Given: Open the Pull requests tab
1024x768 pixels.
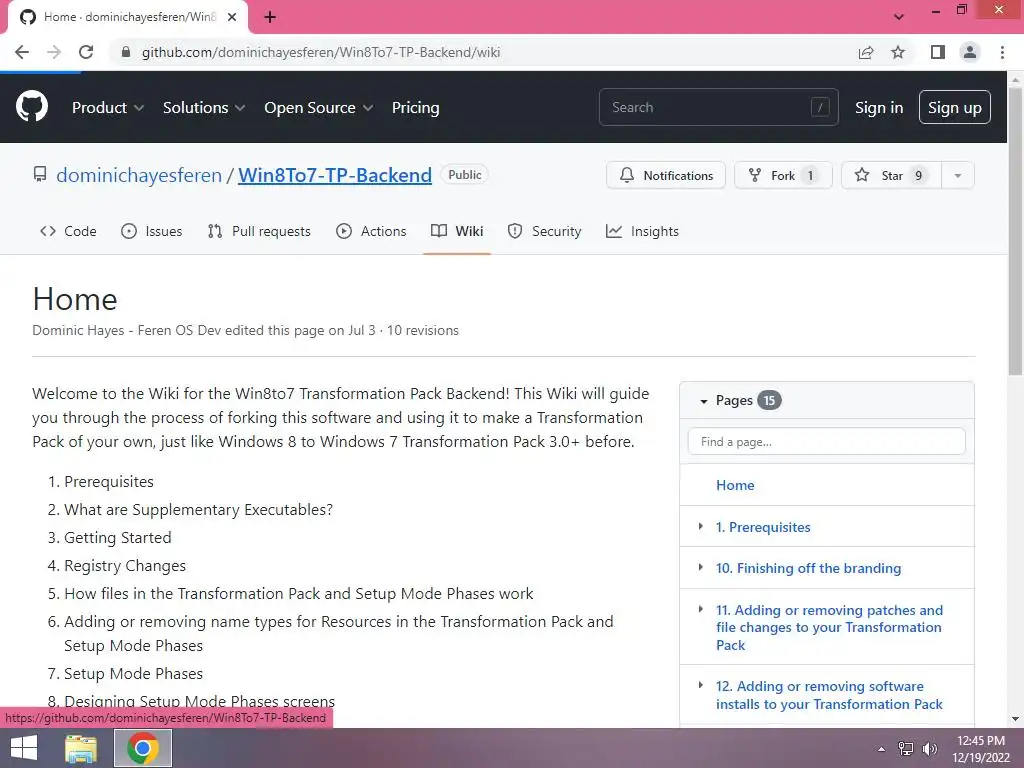Looking at the screenshot, I should click(259, 231).
